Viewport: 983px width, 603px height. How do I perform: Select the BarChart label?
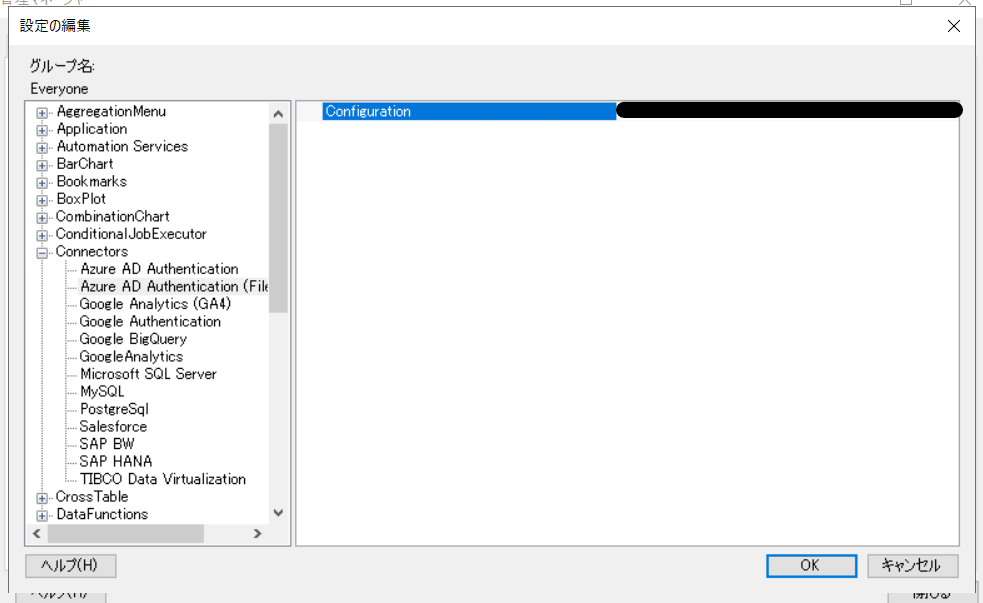pos(85,164)
